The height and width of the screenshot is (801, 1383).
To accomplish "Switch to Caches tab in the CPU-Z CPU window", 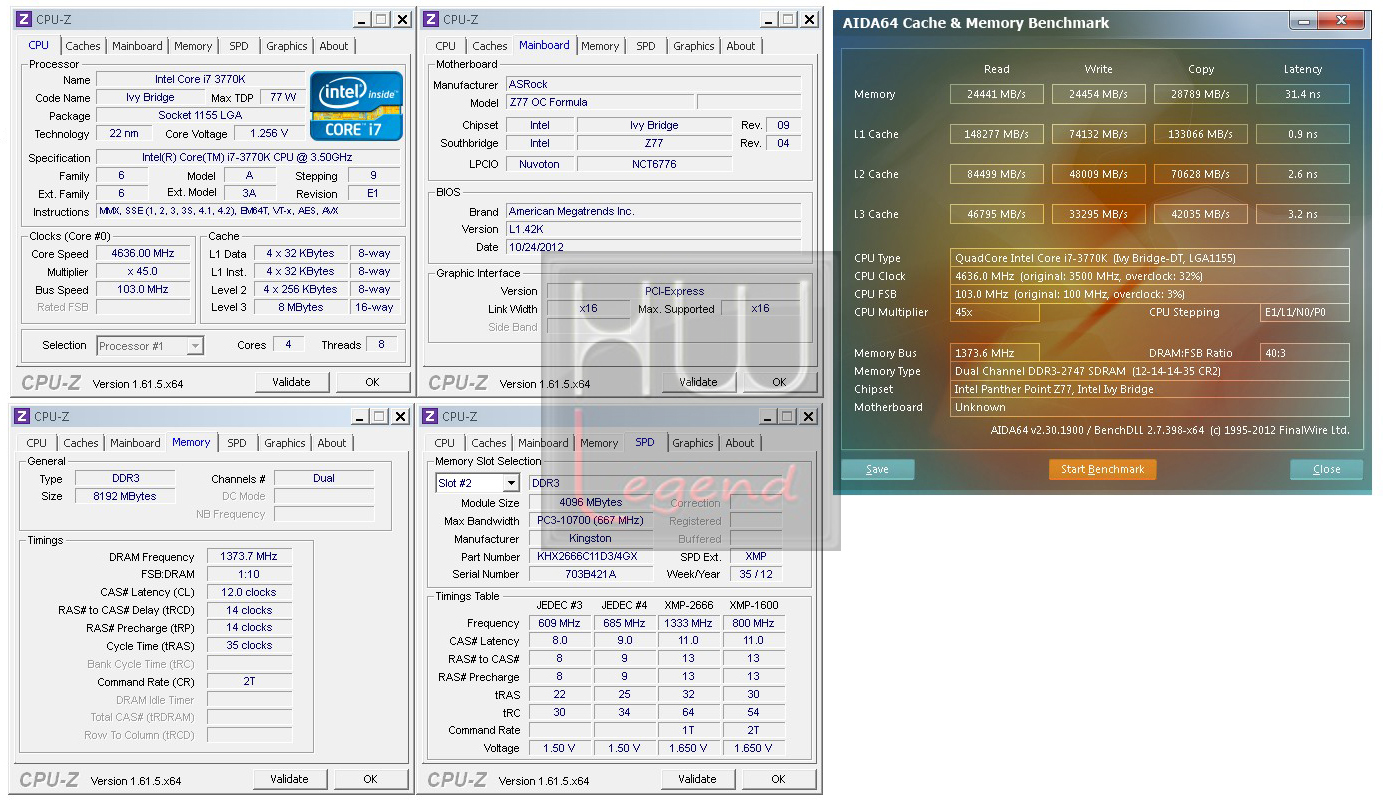I will (x=83, y=46).
